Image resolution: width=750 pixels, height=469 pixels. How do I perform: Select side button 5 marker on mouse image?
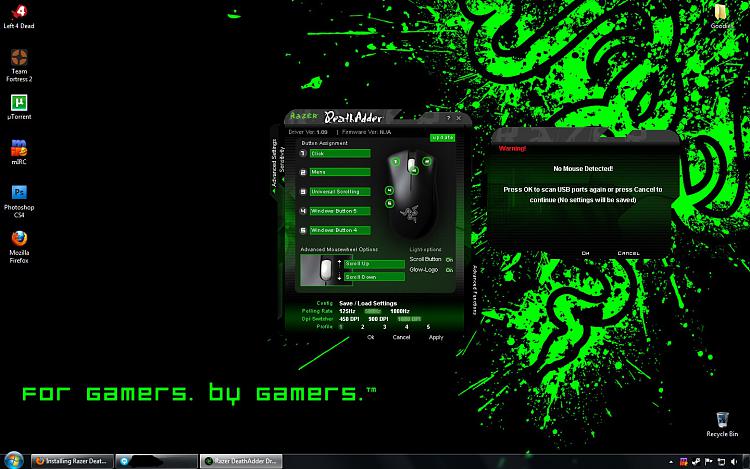tap(389, 203)
